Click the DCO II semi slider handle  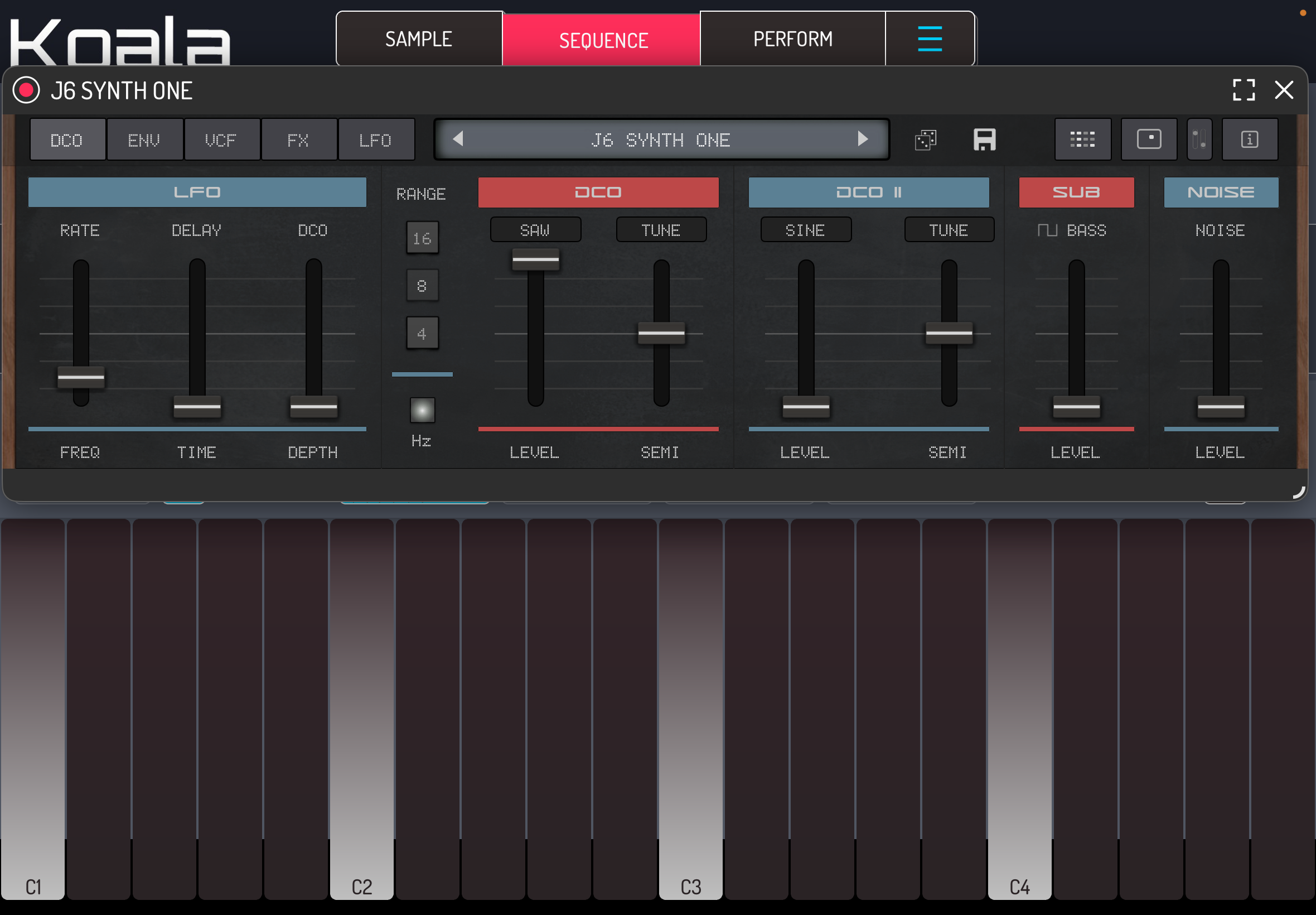coord(949,333)
